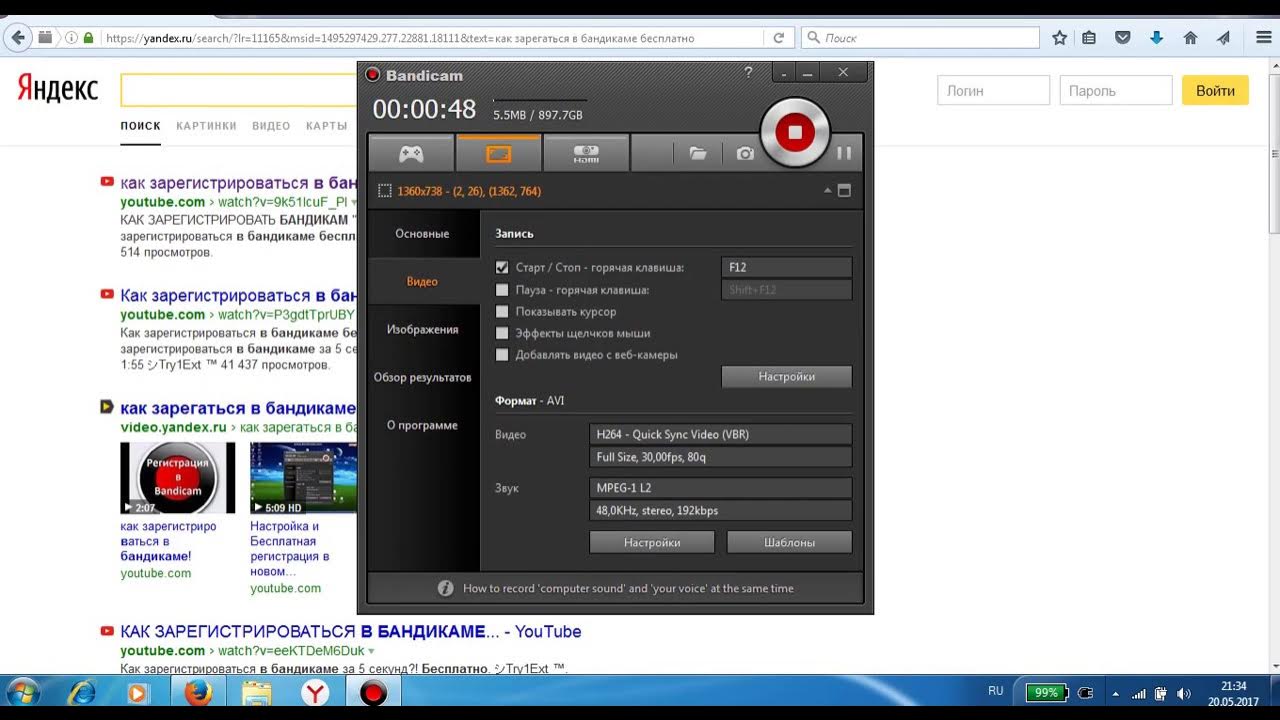Pause the Bandicam recording
The image size is (1280, 720).
click(x=844, y=153)
